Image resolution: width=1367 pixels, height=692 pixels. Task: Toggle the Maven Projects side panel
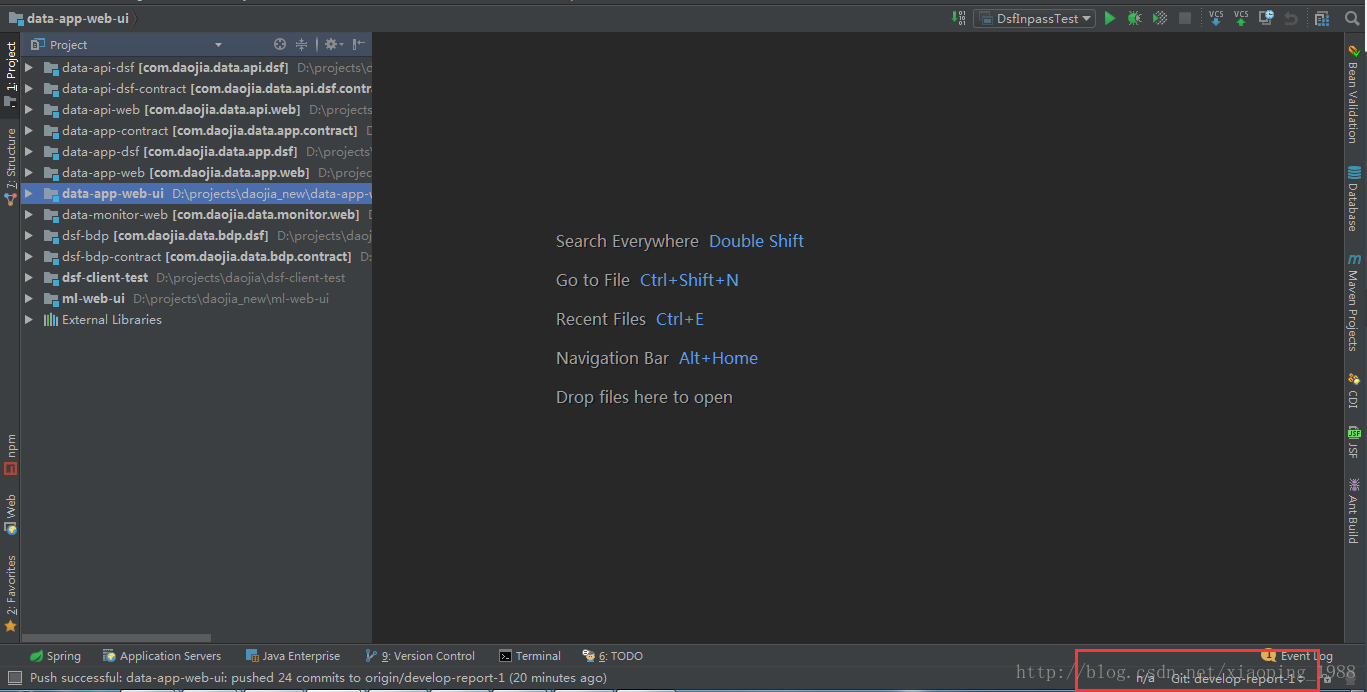pos(1353,301)
